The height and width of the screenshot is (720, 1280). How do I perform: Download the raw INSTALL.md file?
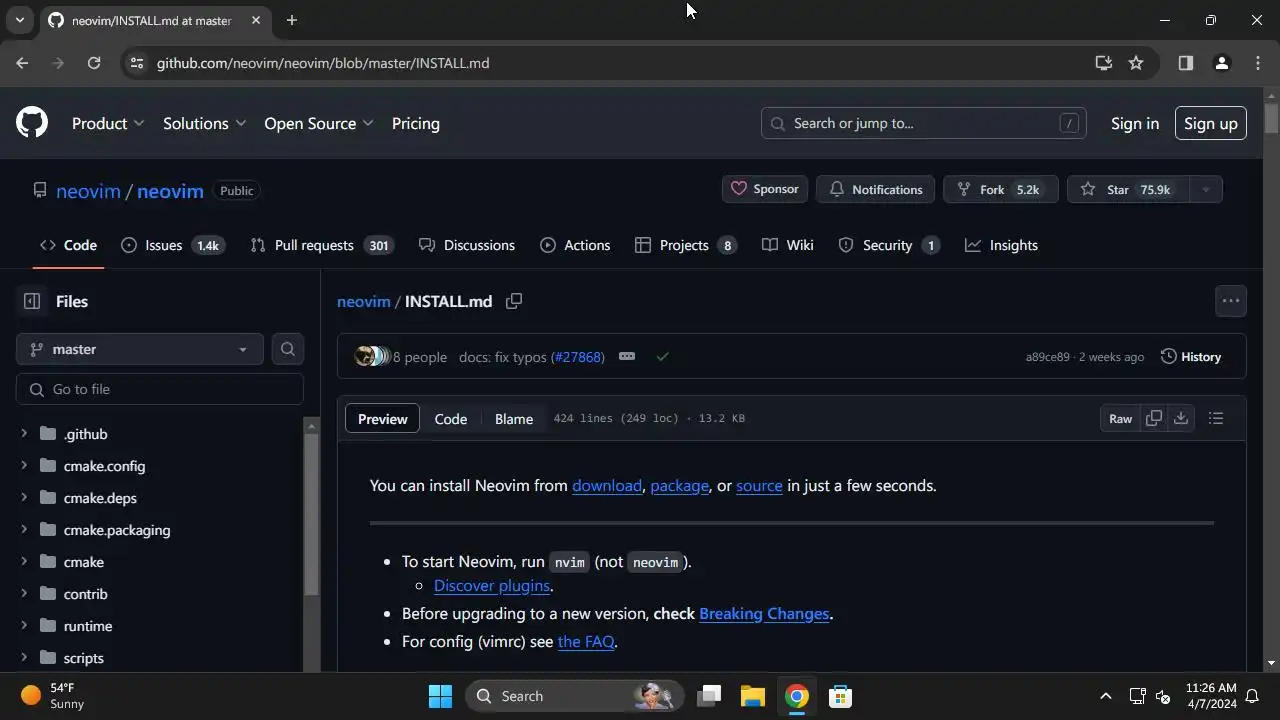1181,418
